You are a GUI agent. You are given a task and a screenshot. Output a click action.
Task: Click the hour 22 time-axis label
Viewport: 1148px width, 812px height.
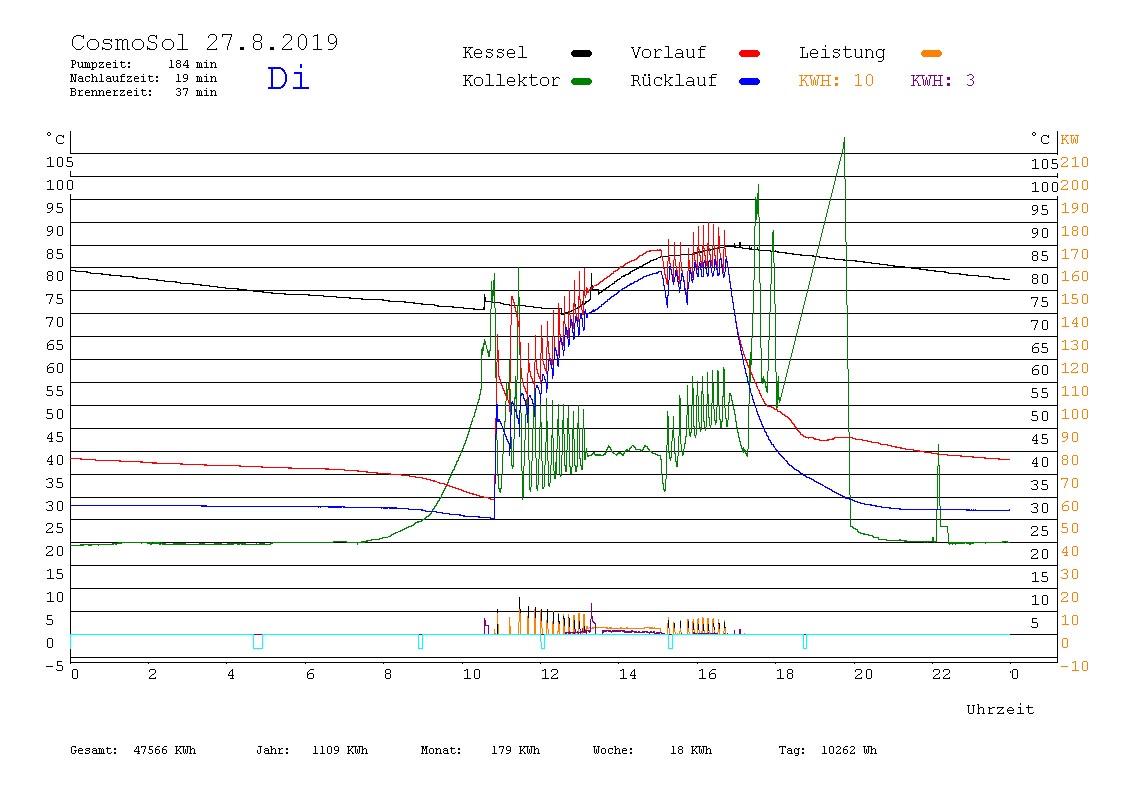click(x=942, y=674)
